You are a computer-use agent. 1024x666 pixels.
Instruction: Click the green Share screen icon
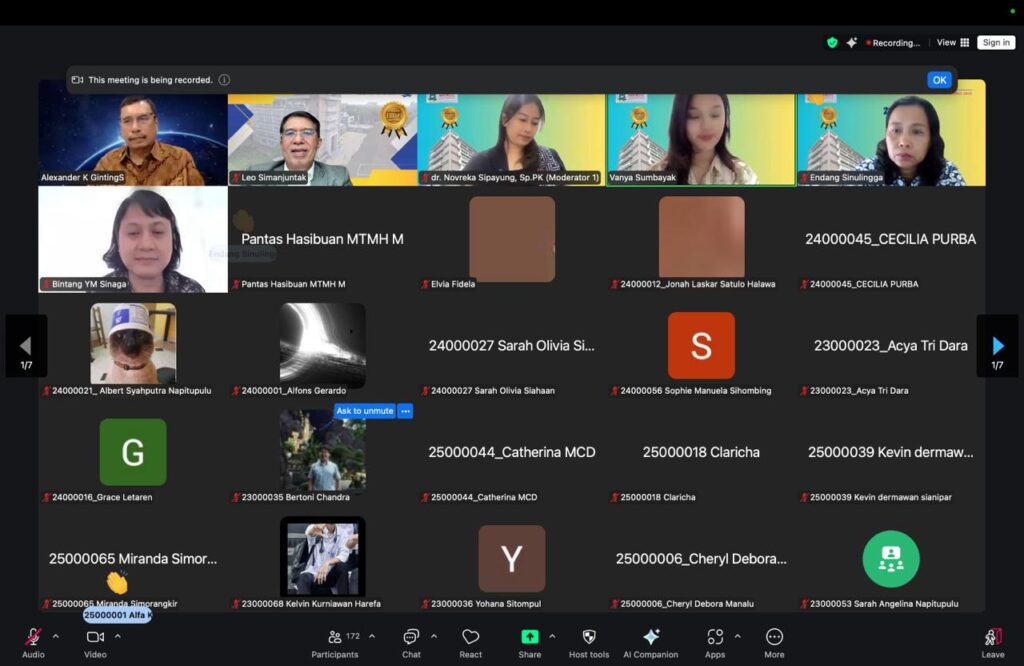coord(529,637)
